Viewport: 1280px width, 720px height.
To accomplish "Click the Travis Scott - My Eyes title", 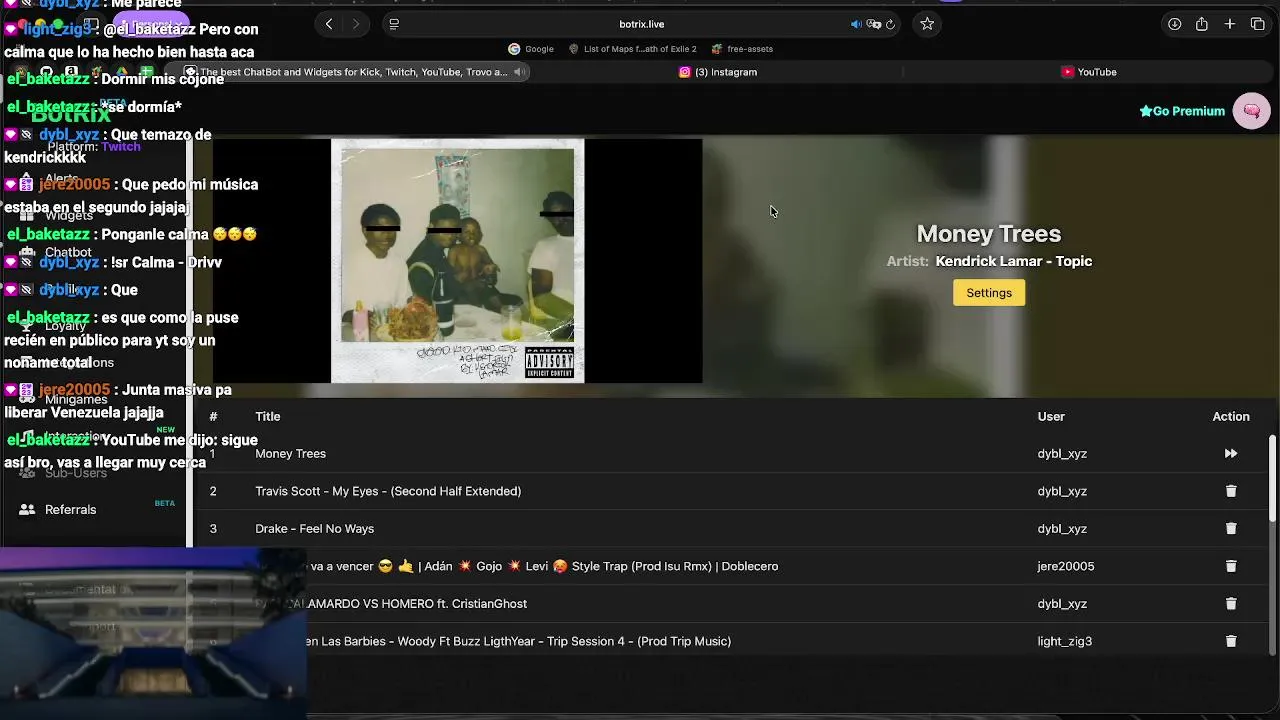I will point(388,491).
